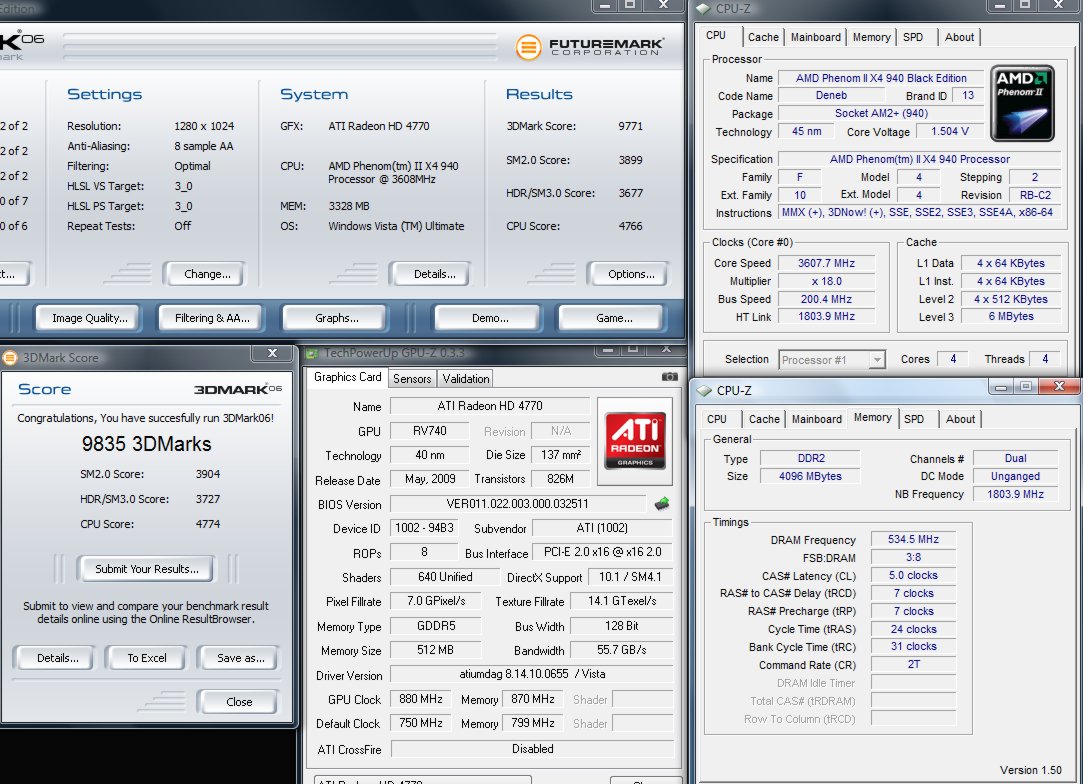Image resolution: width=1083 pixels, height=784 pixels.
Task: Open About tab in lower CPU-Z window
Action: tap(960, 419)
